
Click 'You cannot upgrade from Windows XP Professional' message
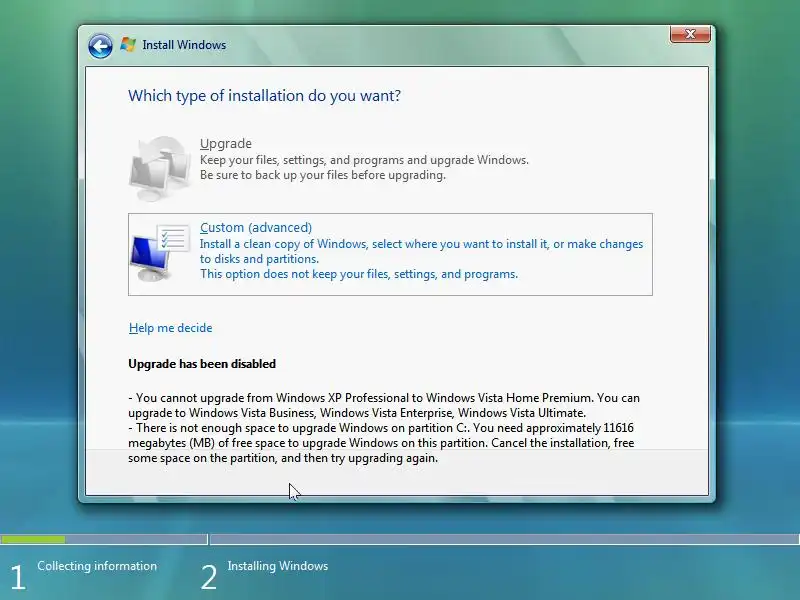point(384,405)
